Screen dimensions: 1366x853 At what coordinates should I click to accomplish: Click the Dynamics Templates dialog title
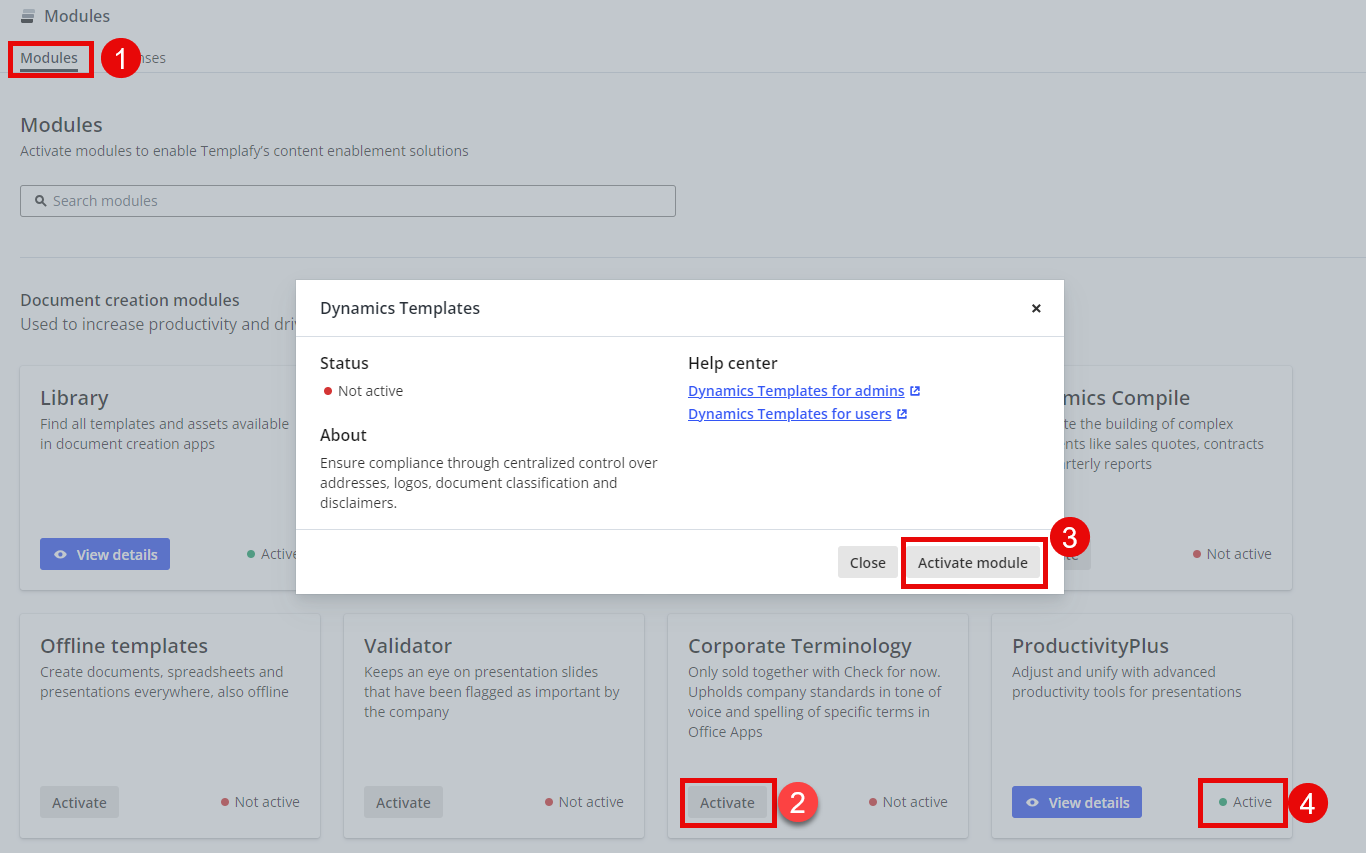coord(400,308)
